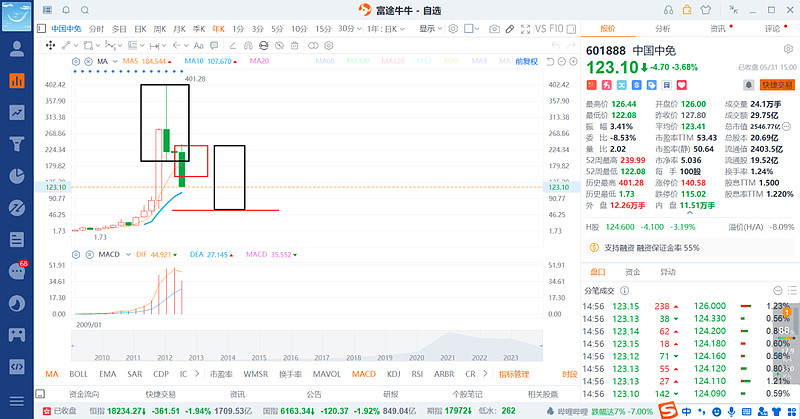Switch to the 评论 tab
800x419 pixels.
(772, 29)
